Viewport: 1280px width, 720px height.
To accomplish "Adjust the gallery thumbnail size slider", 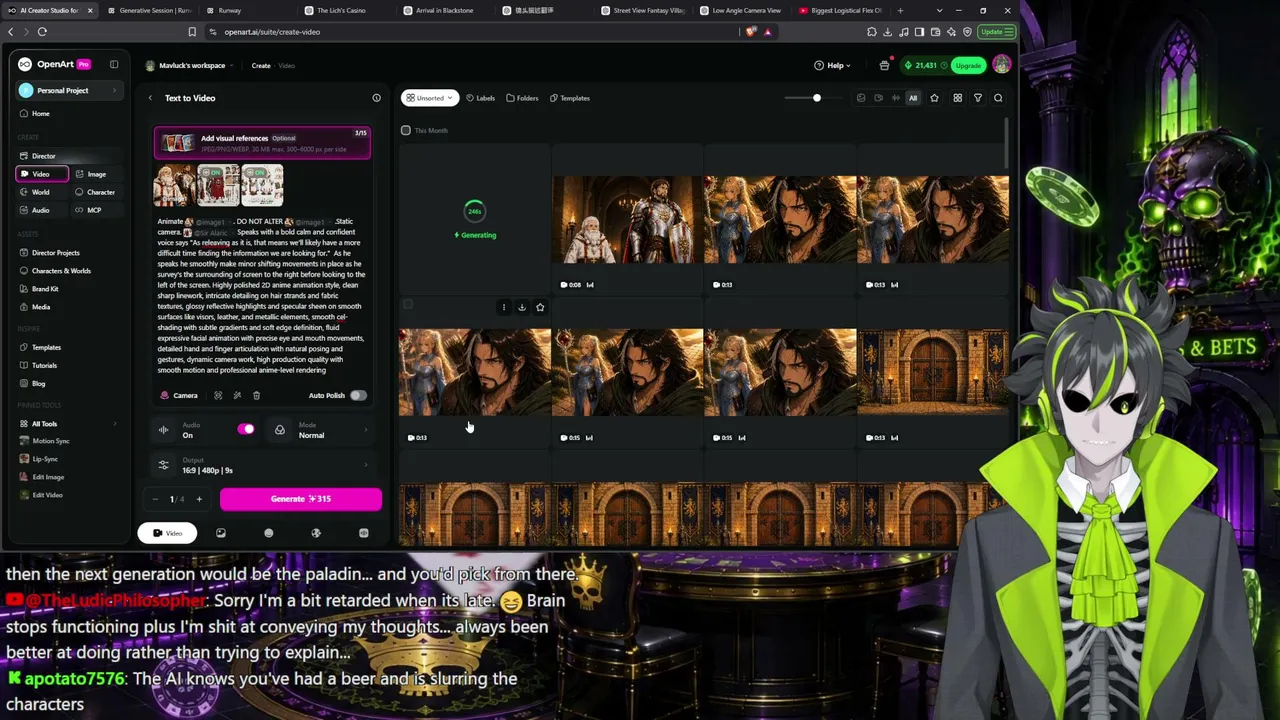I will click(x=816, y=98).
